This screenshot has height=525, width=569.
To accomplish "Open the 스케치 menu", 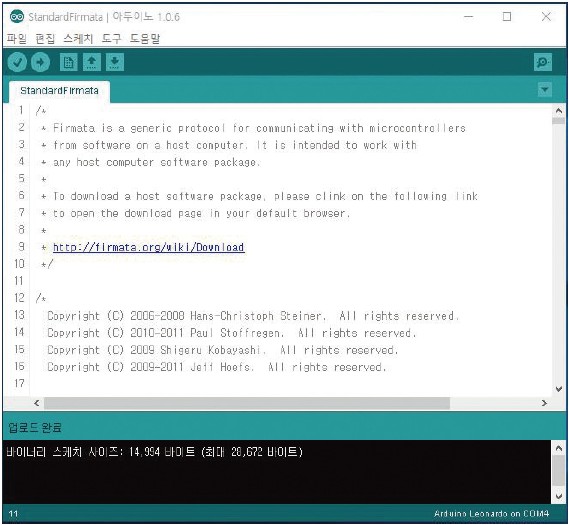I will point(78,38).
